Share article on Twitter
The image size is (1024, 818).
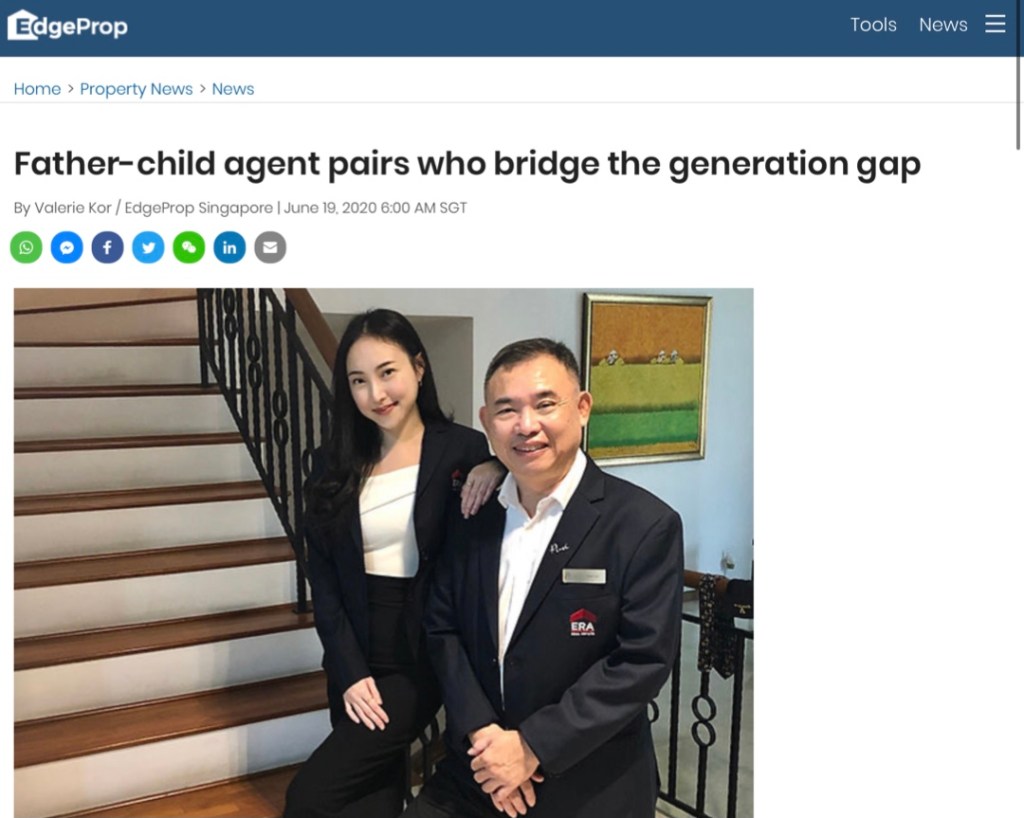pos(148,247)
